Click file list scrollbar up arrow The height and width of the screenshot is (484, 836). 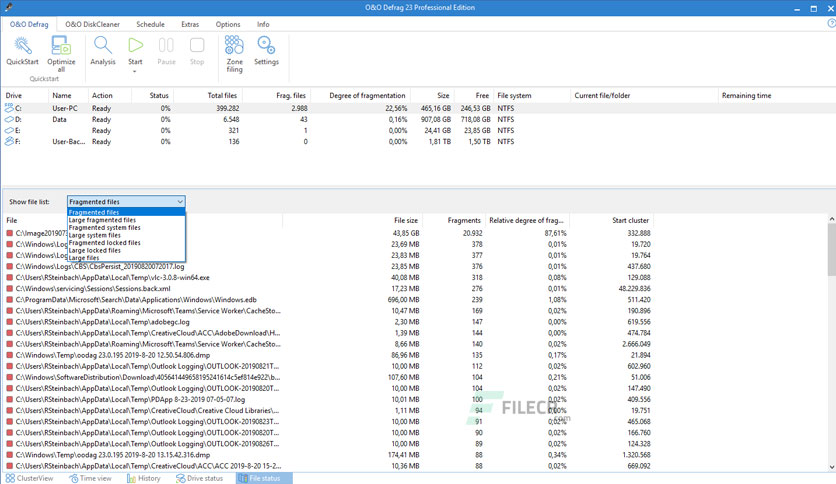click(x=831, y=219)
